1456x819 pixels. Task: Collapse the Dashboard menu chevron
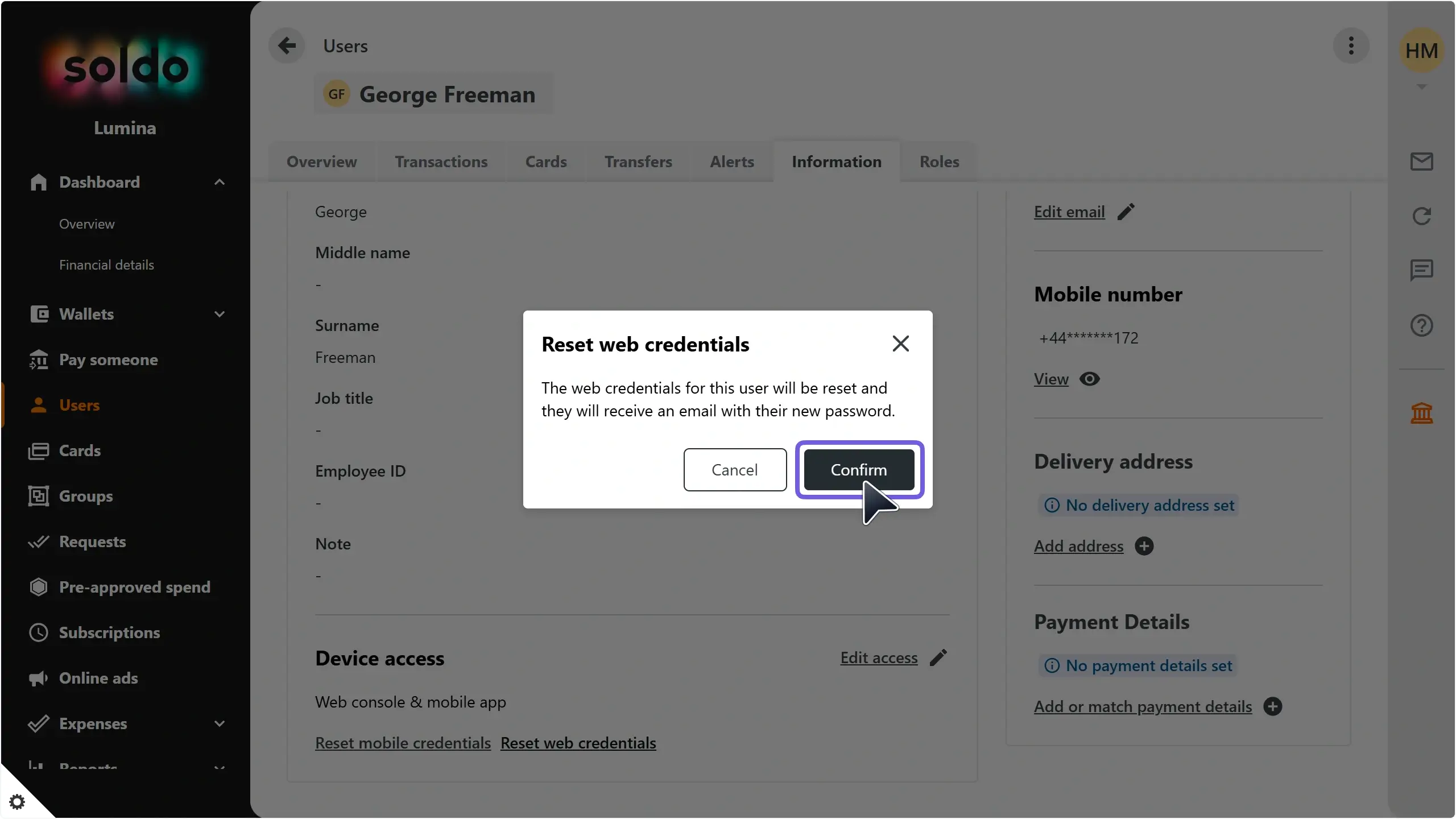[x=220, y=182]
